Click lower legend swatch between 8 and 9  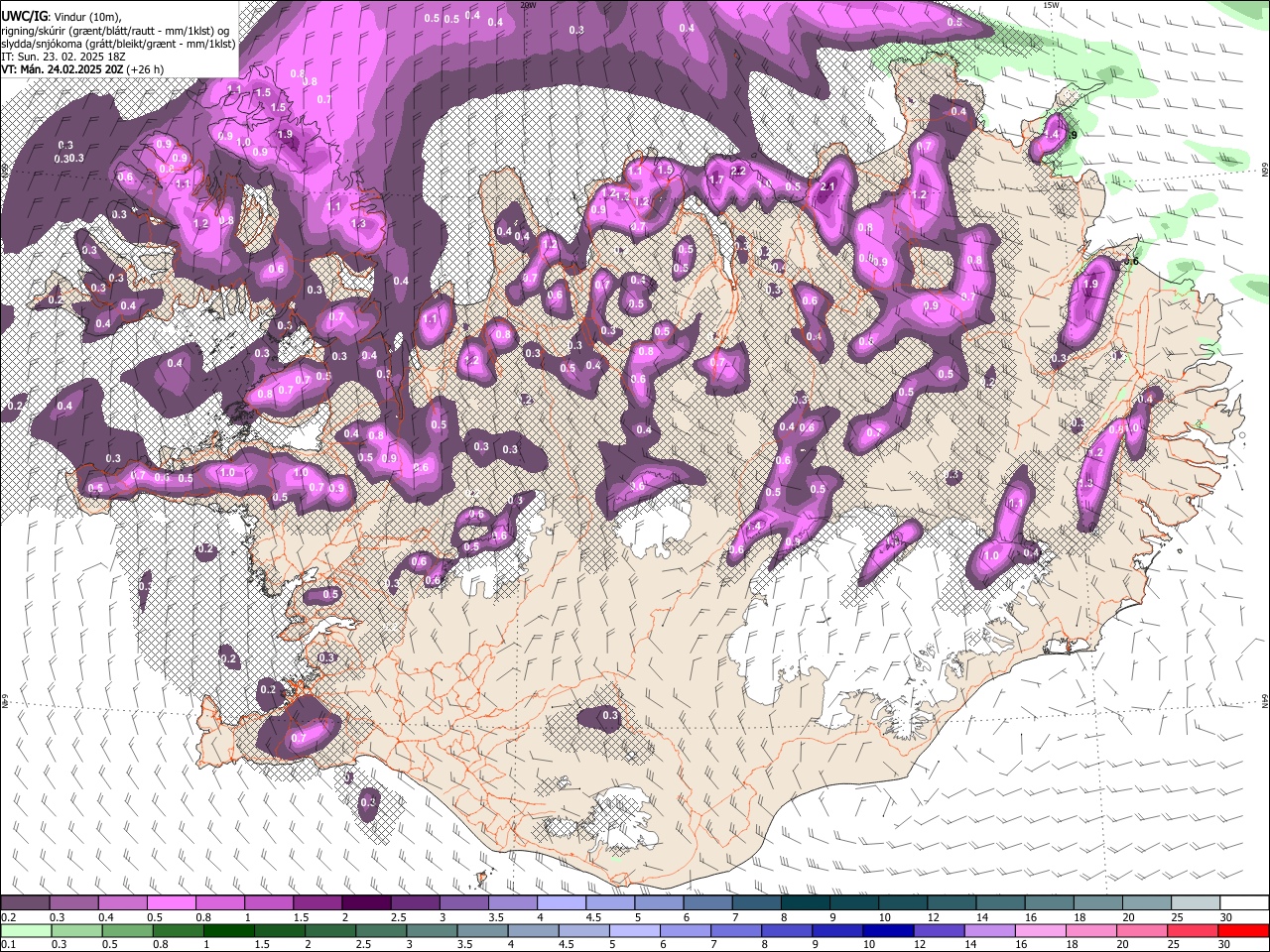785,930
